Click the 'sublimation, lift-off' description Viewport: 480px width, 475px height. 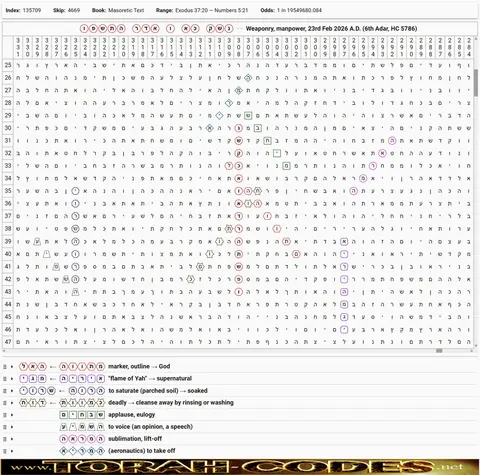(x=135, y=439)
